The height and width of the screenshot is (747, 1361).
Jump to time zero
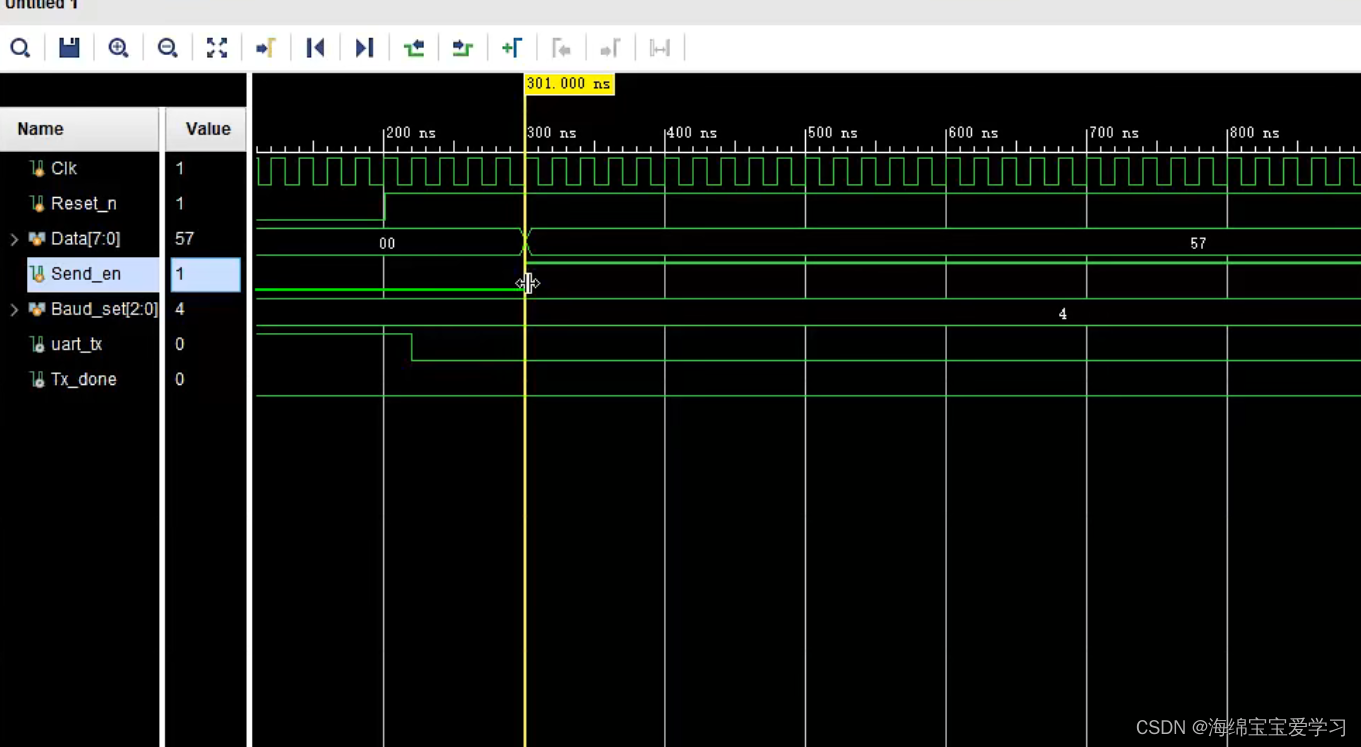pyautogui.click(x=315, y=48)
